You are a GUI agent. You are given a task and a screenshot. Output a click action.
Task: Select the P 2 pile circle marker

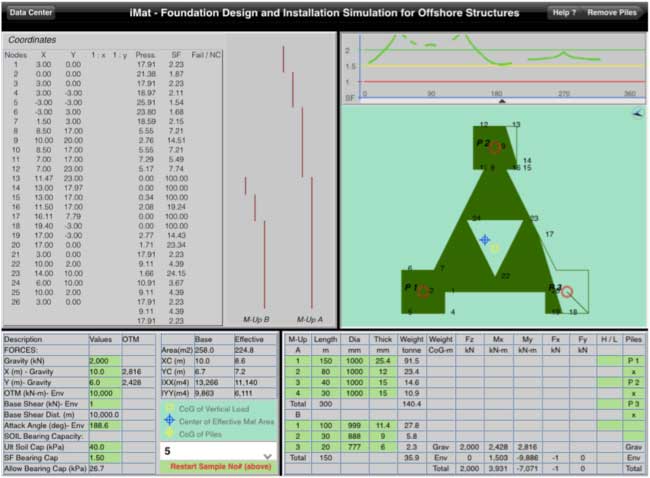495,147
